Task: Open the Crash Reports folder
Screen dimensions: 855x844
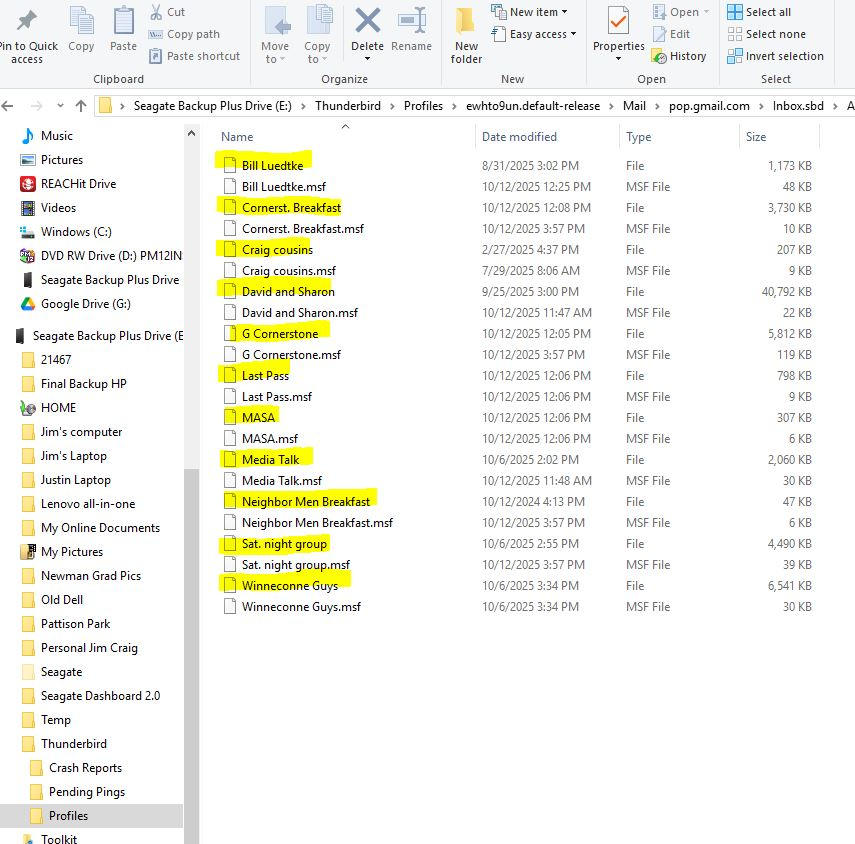Action: tap(75, 768)
